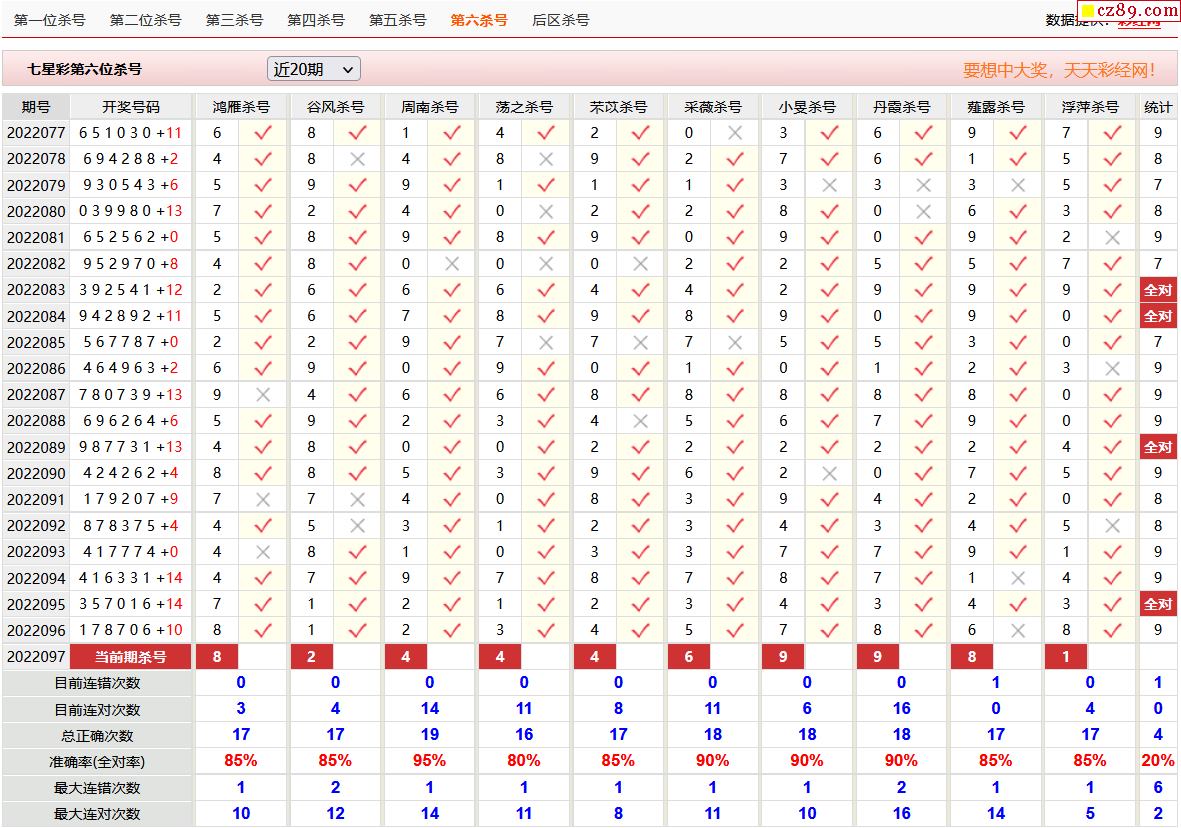Click the 95% accuracy value under 周南杀号
Screen dimensions: 1181x828
pos(429,761)
